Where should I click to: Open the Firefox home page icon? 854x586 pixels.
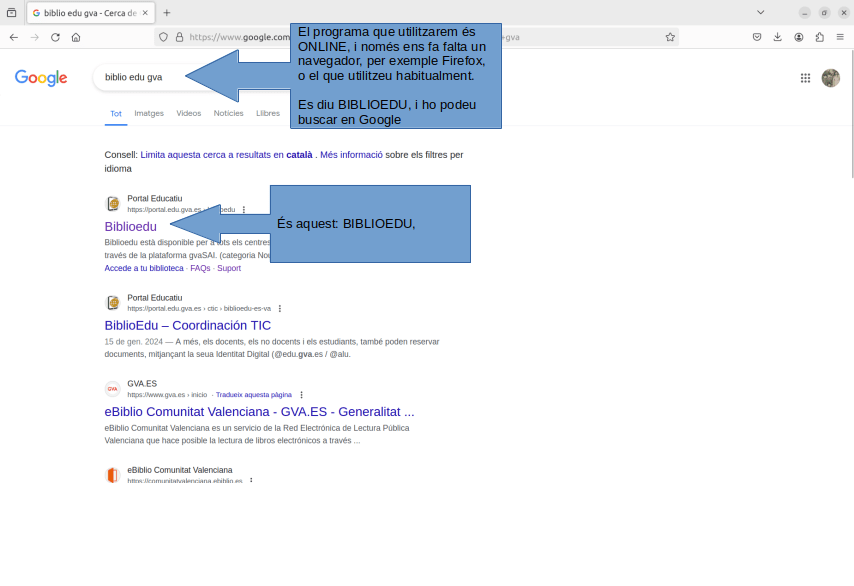coord(76,37)
